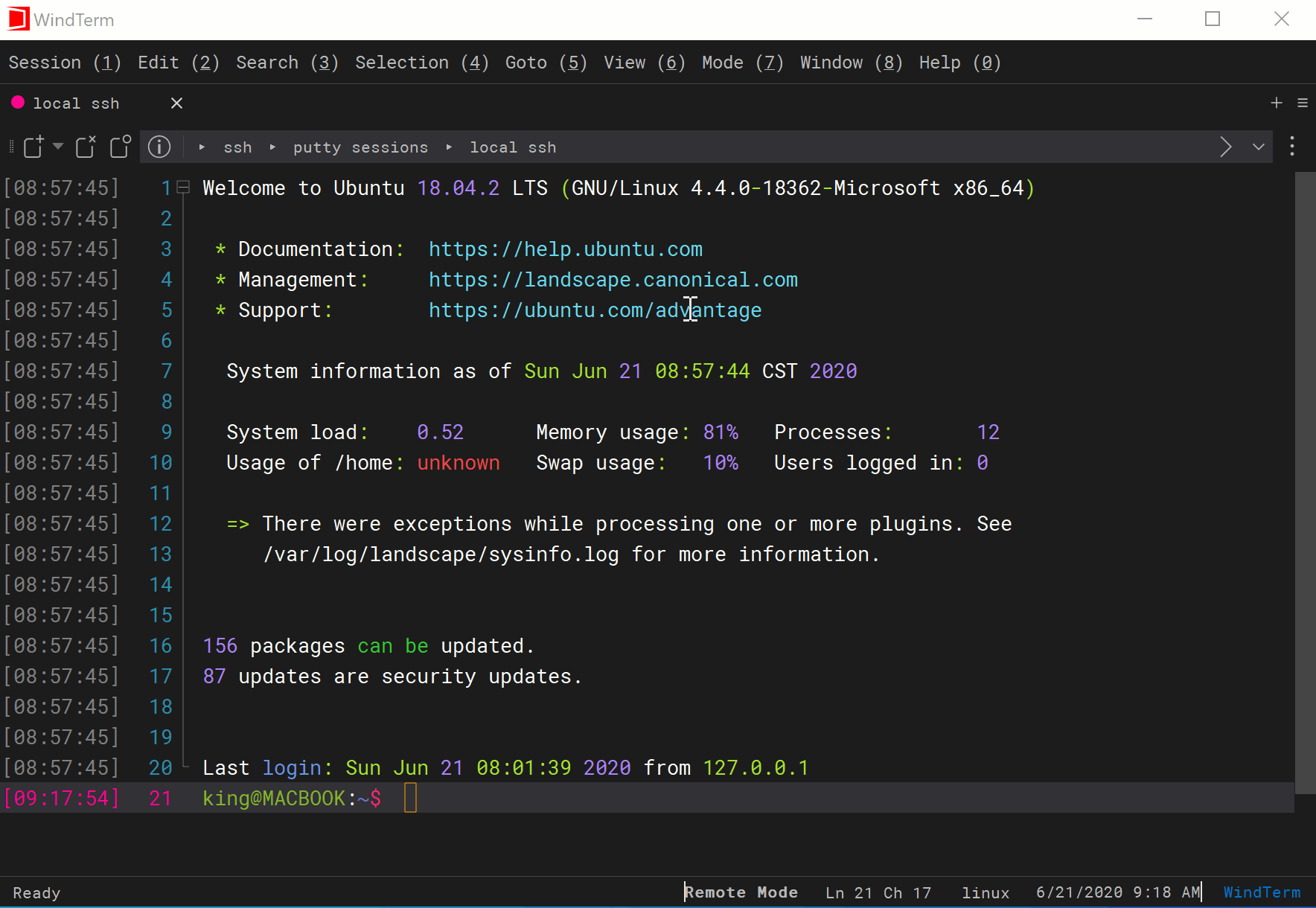Open the tab list hamburger icon
Image resolution: width=1316 pixels, height=908 pixels.
(1303, 103)
